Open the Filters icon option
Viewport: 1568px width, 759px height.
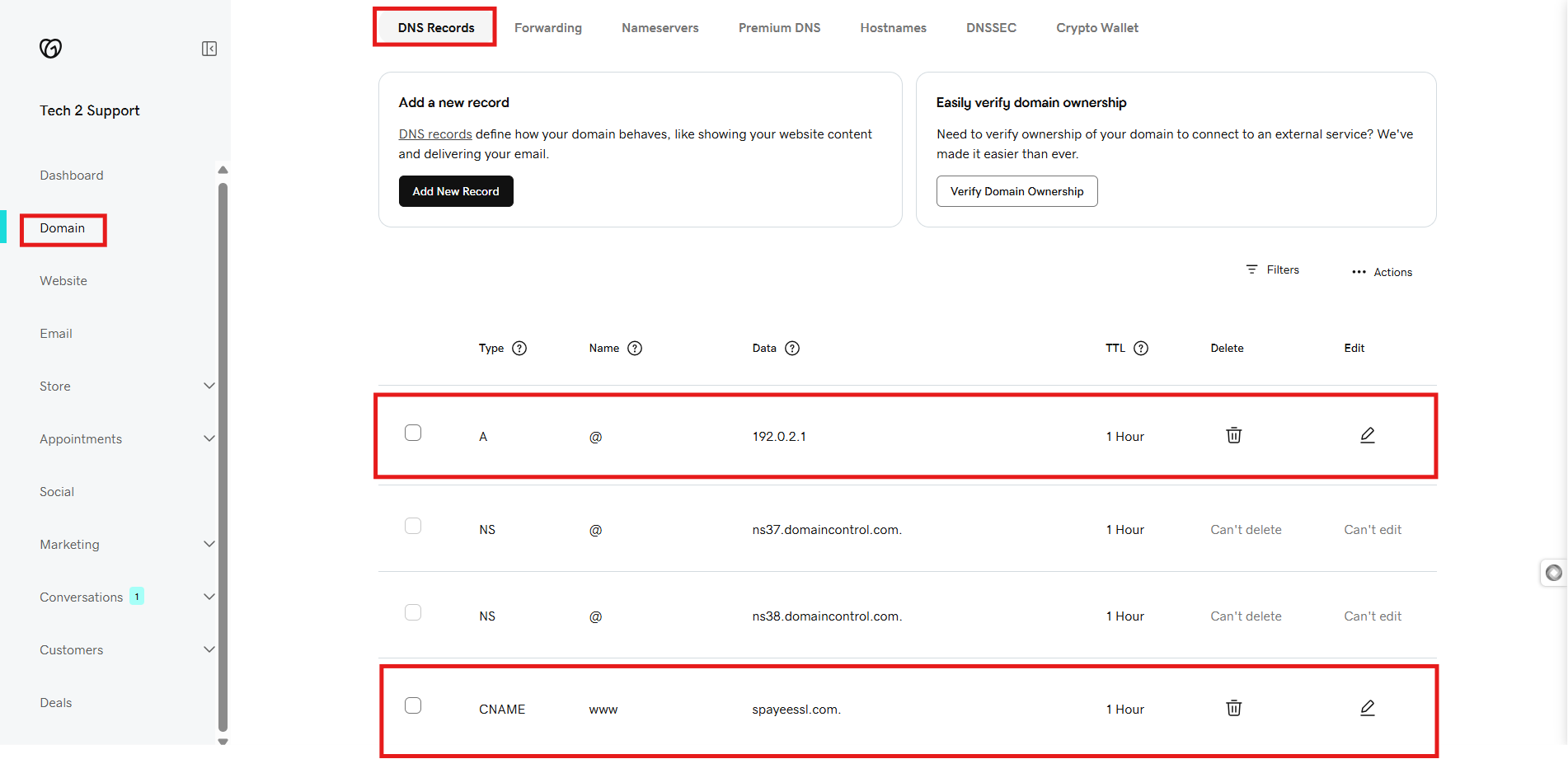(1251, 269)
